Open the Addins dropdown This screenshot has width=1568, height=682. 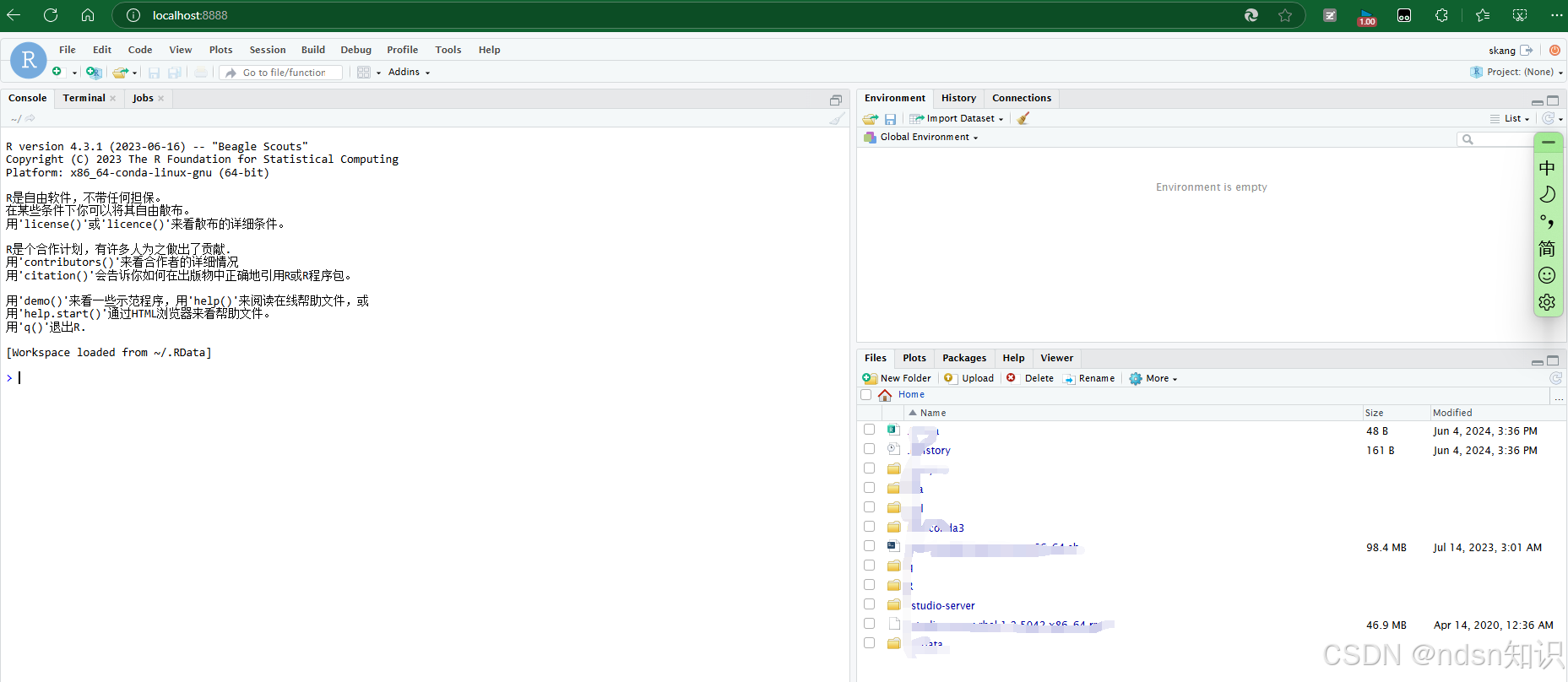click(x=410, y=73)
